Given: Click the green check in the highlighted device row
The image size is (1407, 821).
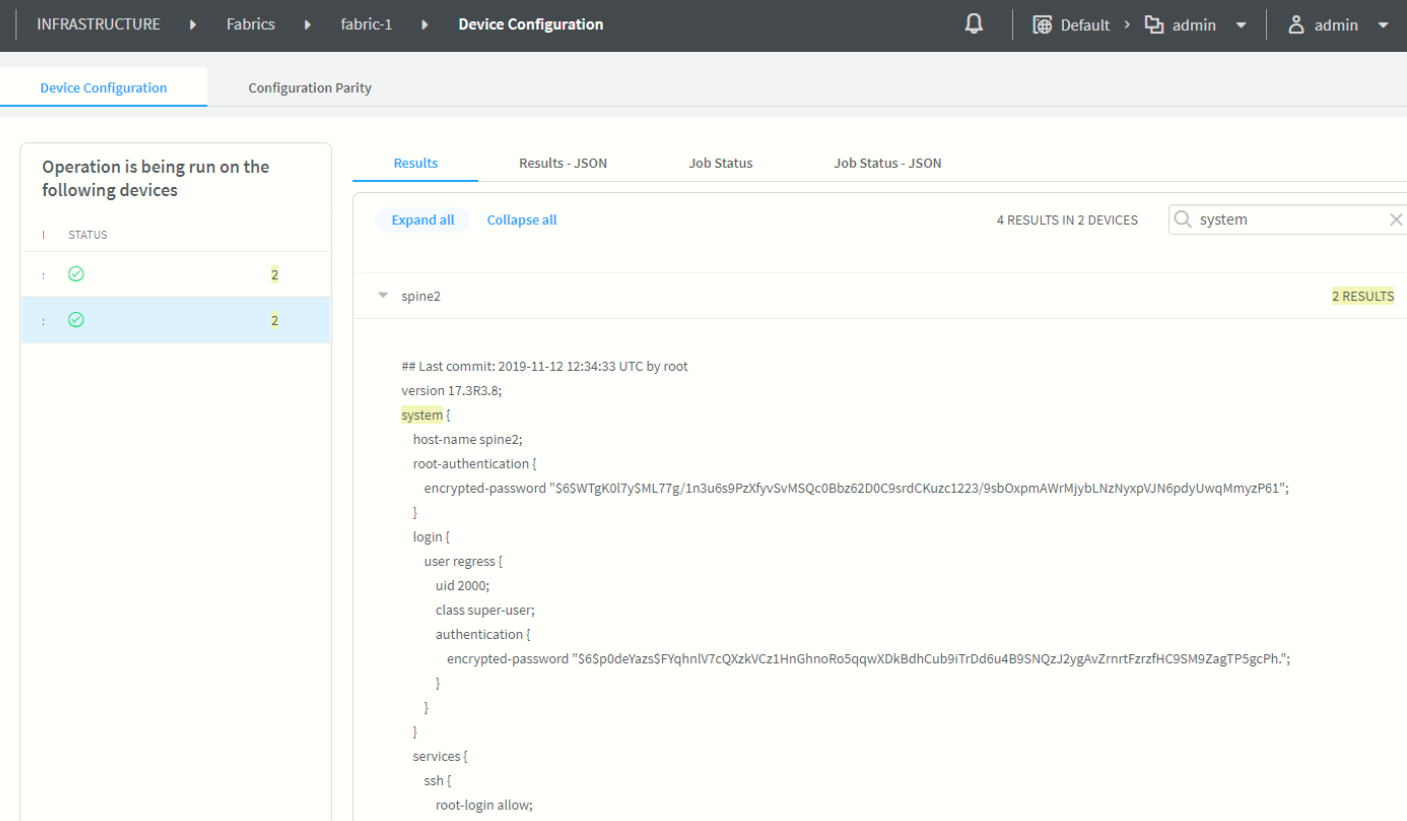Looking at the screenshot, I should click(x=76, y=320).
